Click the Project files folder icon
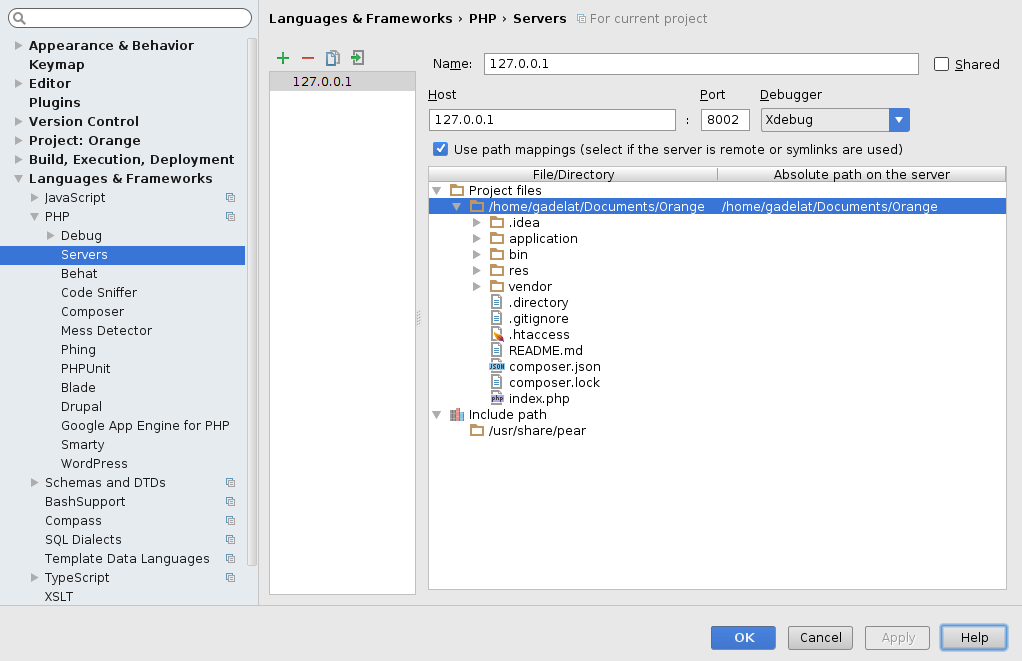Screen dimensions: 1022x661 (457, 190)
